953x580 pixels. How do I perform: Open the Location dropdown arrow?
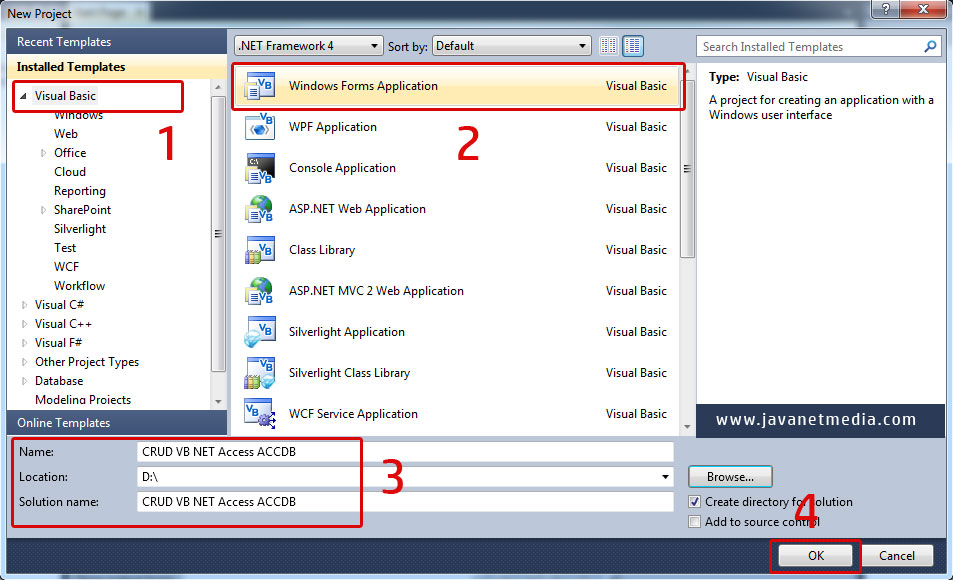(665, 477)
